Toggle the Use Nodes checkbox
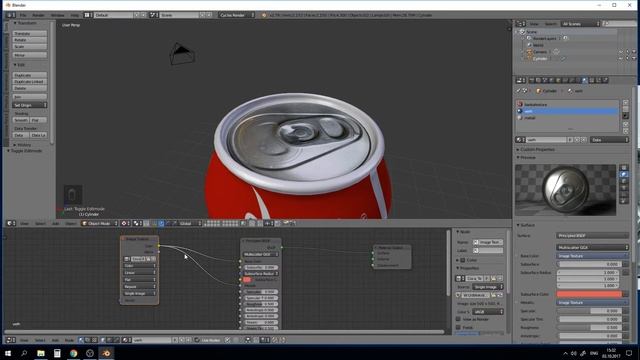 (197, 340)
